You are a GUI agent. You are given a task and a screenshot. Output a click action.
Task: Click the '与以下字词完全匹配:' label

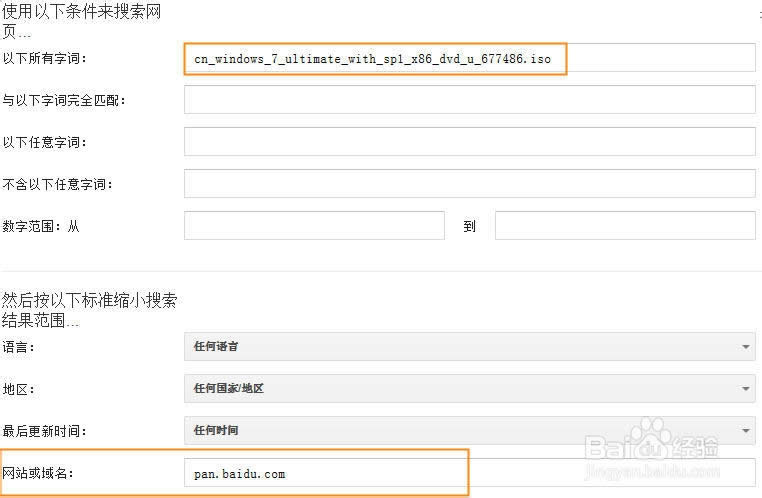(x=64, y=100)
